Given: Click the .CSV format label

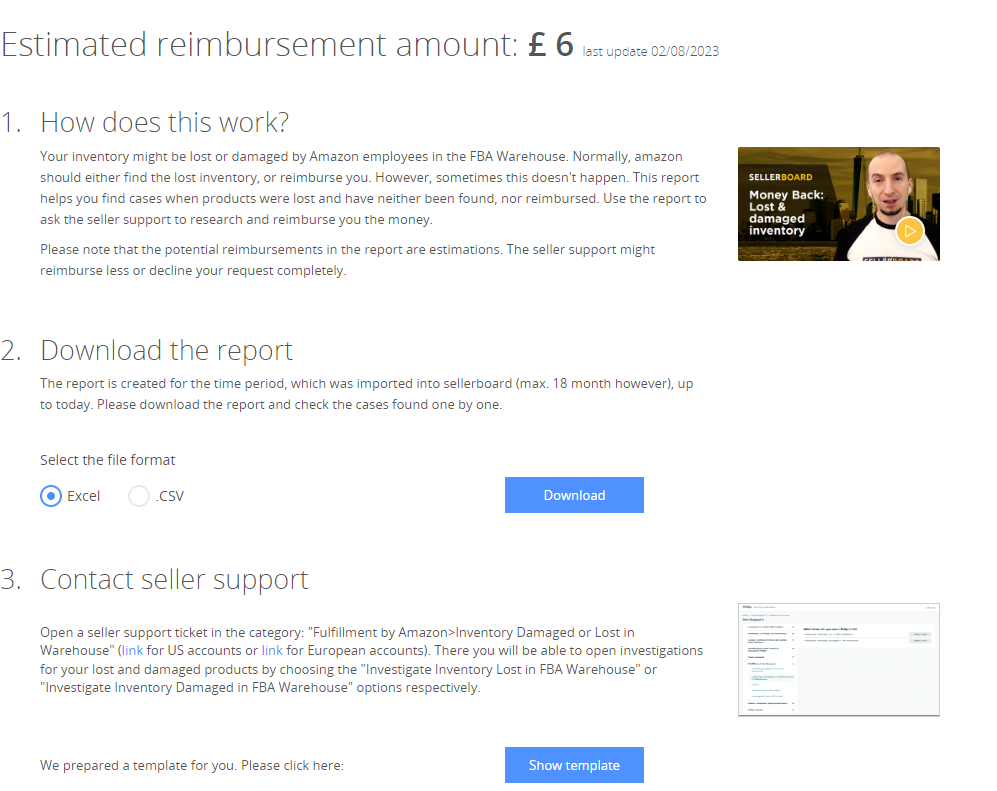Looking at the screenshot, I should tap(170, 496).
